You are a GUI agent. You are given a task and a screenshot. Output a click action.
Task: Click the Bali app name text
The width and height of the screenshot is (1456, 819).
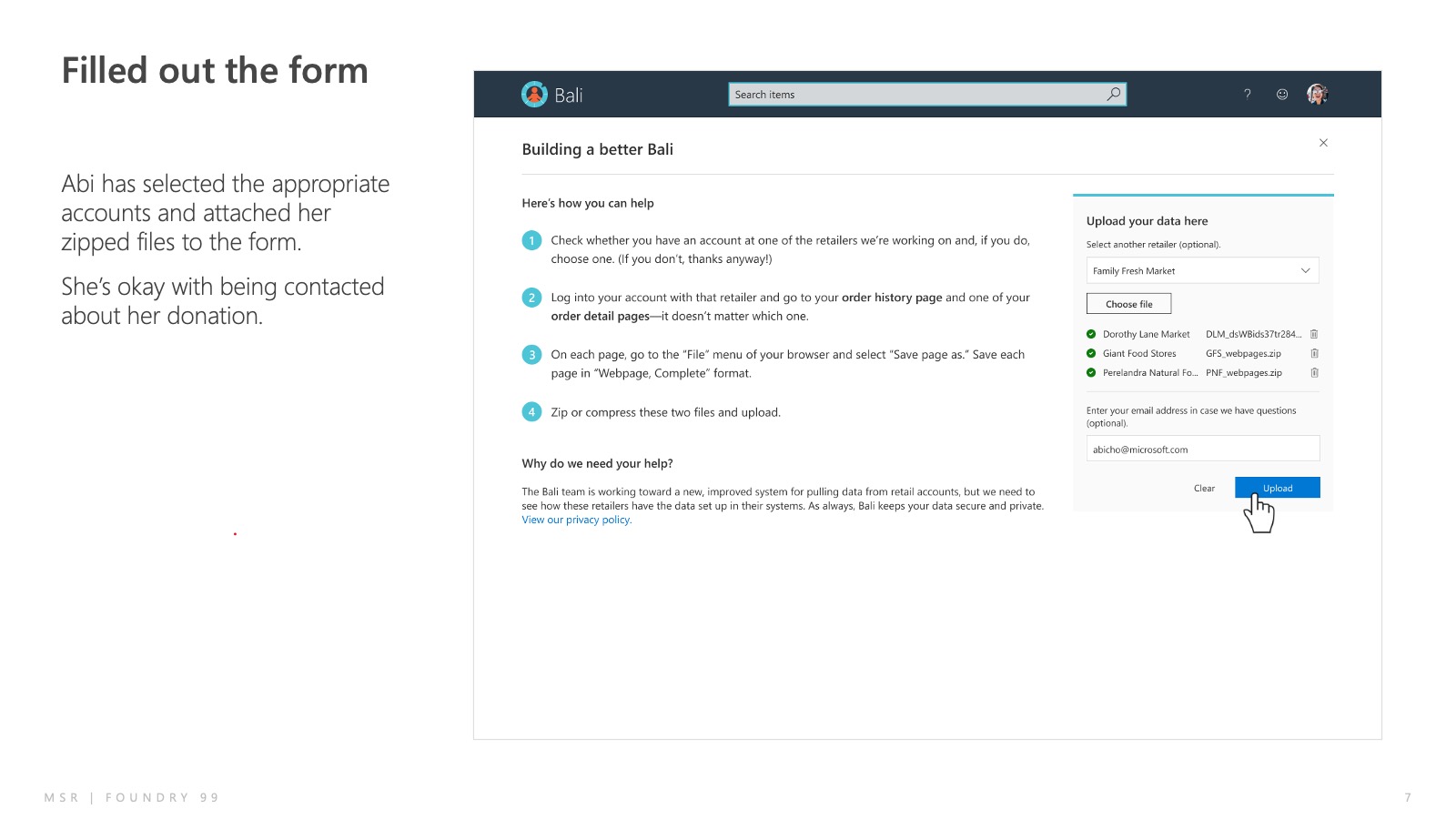569,95
